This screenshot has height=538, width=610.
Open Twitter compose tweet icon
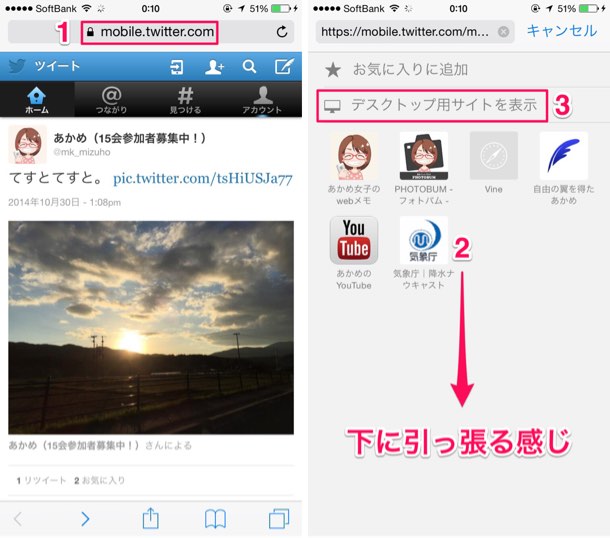point(284,66)
